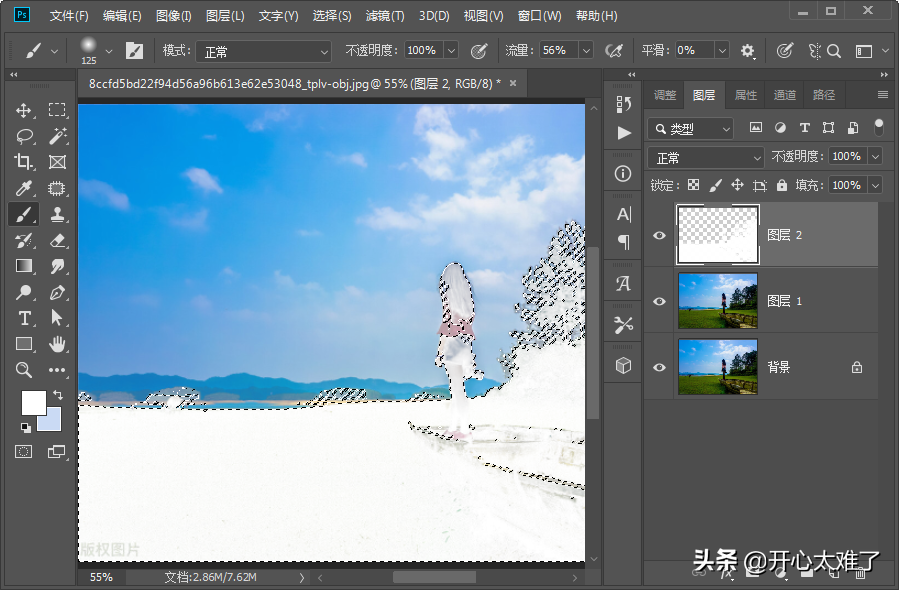Open the 文件(F) menu
The image size is (899, 590).
tap(69, 16)
